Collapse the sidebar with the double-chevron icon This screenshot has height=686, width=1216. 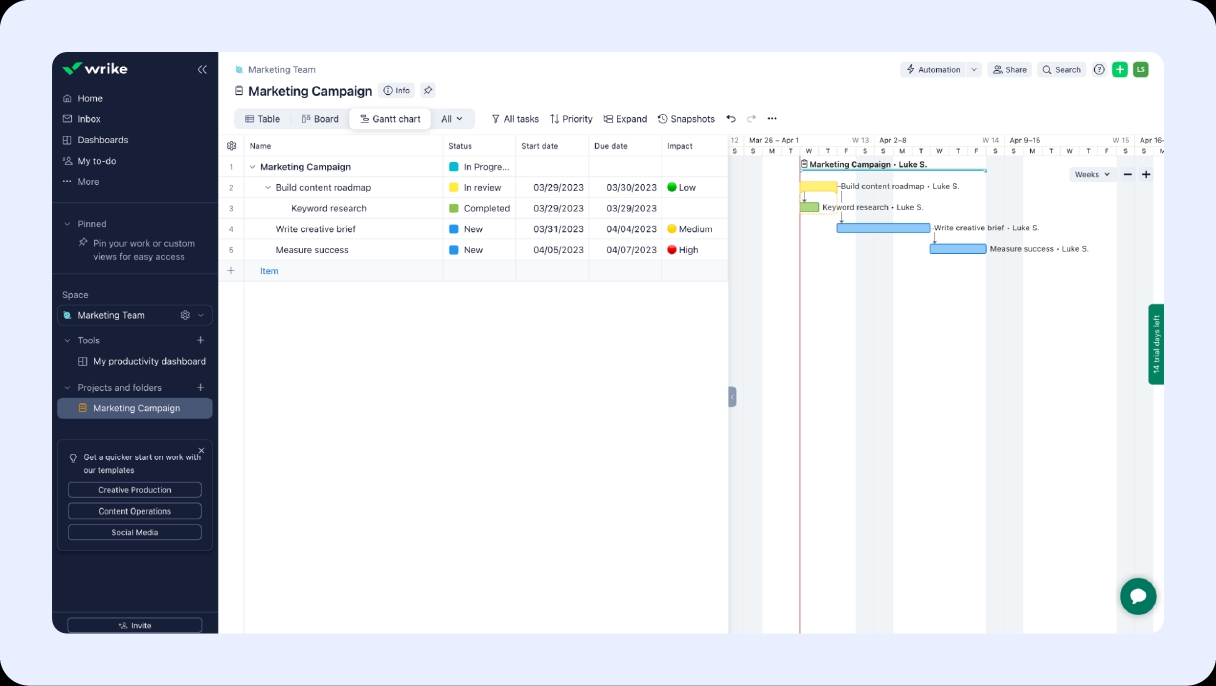(202, 69)
